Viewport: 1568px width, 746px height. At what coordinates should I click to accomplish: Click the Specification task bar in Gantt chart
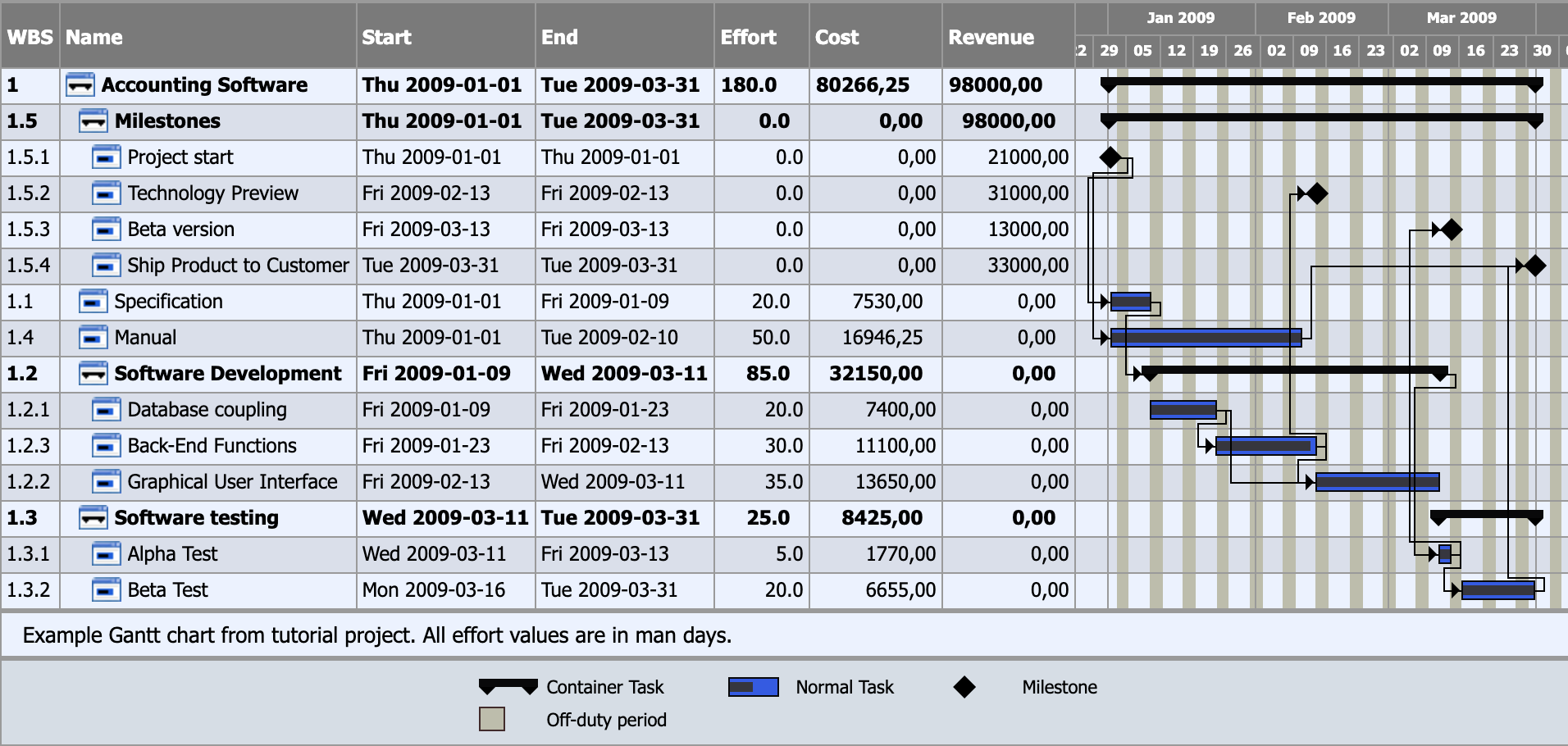click(1131, 301)
